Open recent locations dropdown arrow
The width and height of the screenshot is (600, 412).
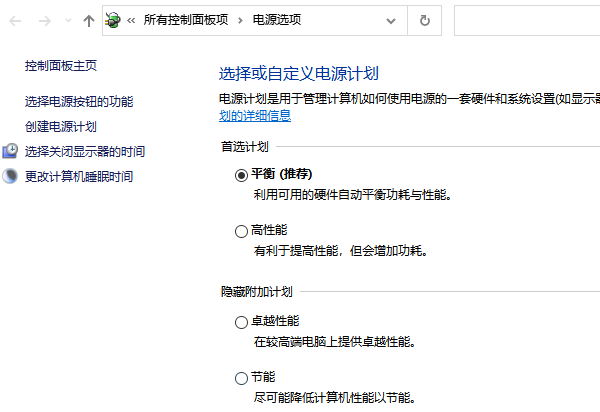point(68,21)
